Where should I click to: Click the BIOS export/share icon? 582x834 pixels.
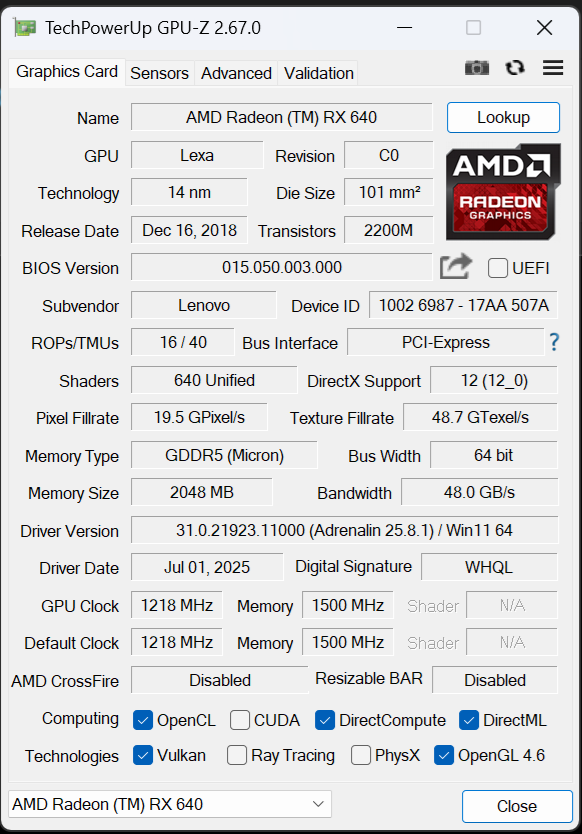(455, 266)
